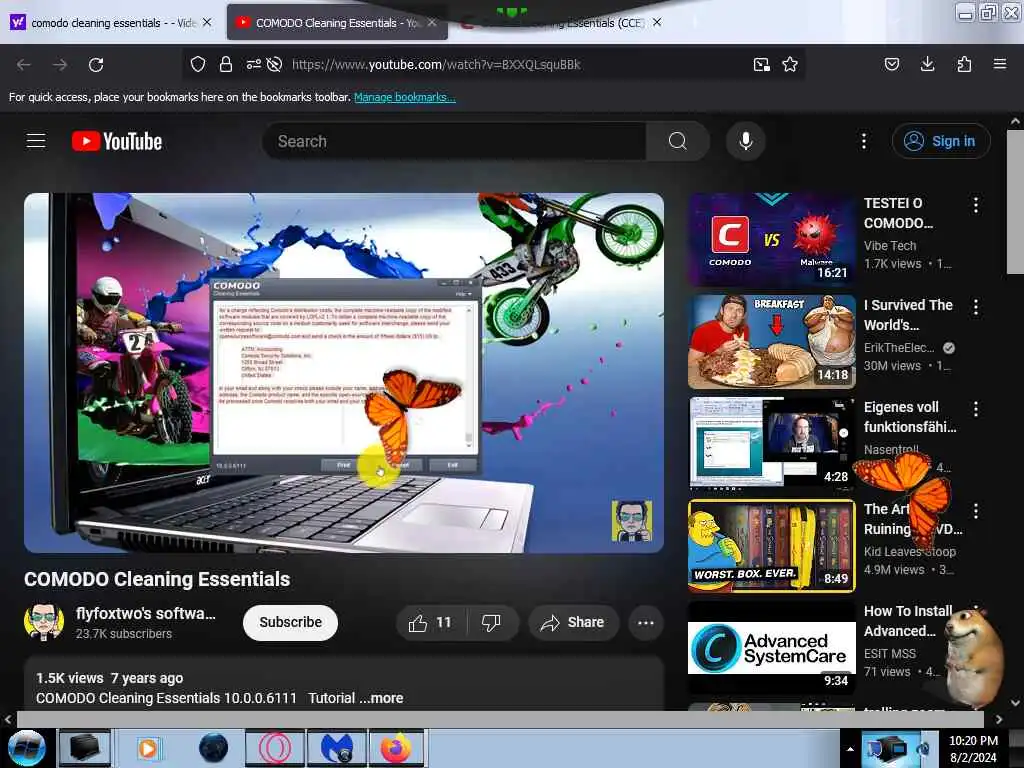Click the YouTube search input field

[x=454, y=141]
